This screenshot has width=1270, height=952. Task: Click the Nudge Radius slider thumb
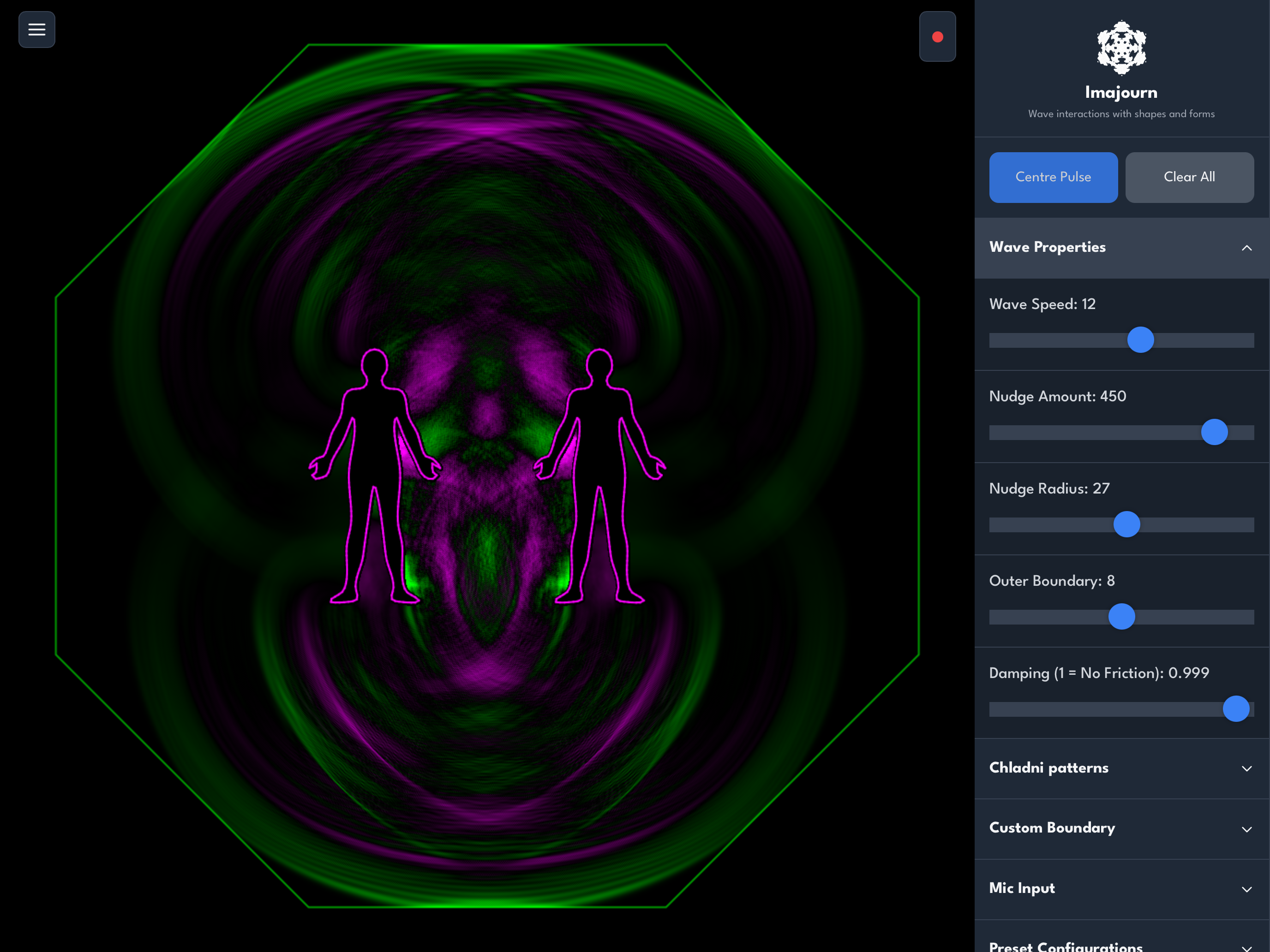(x=1126, y=524)
